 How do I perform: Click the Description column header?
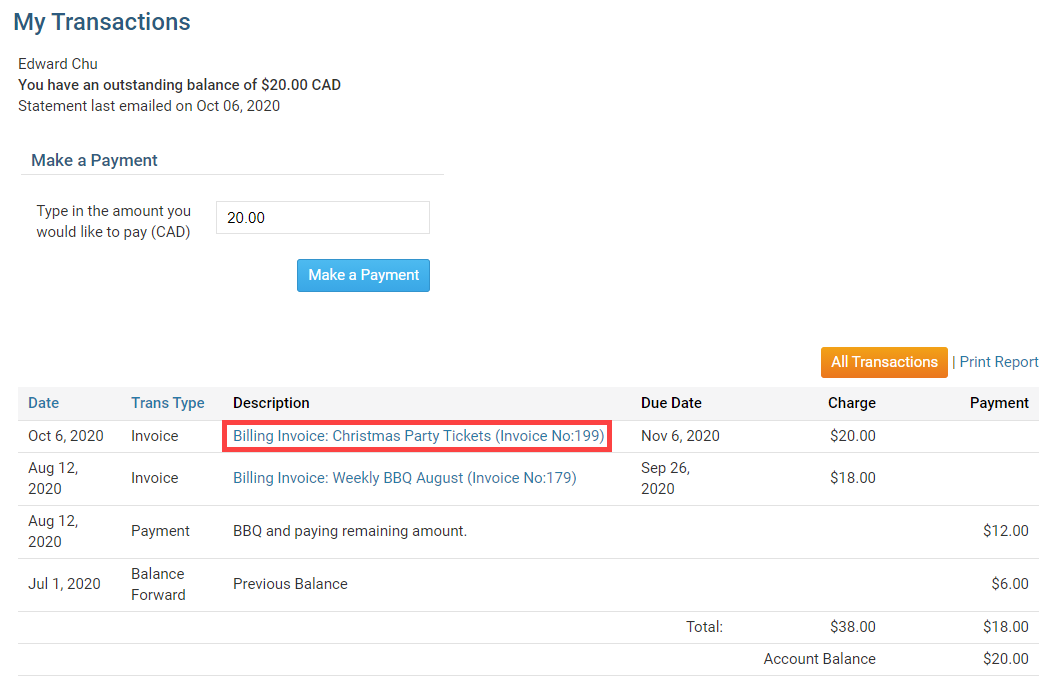pyautogui.click(x=271, y=403)
